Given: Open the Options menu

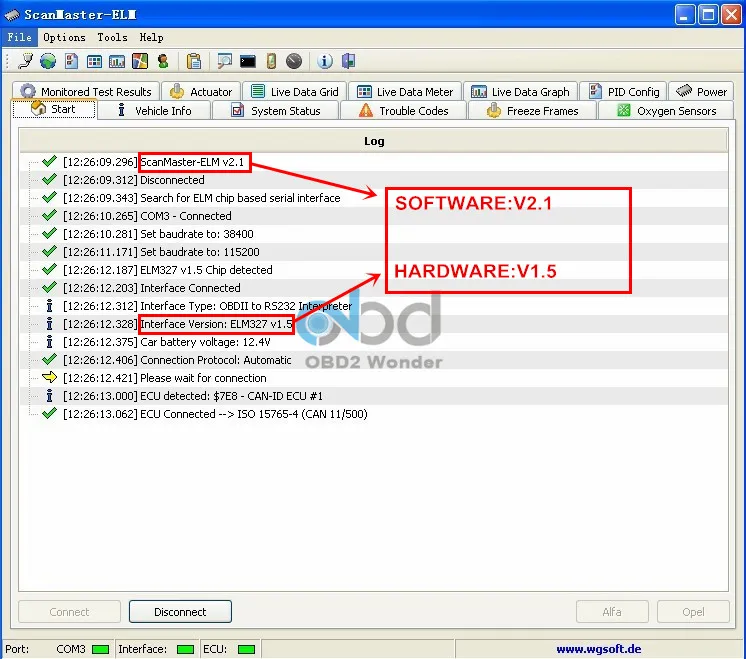Looking at the screenshot, I should click(64, 37).
